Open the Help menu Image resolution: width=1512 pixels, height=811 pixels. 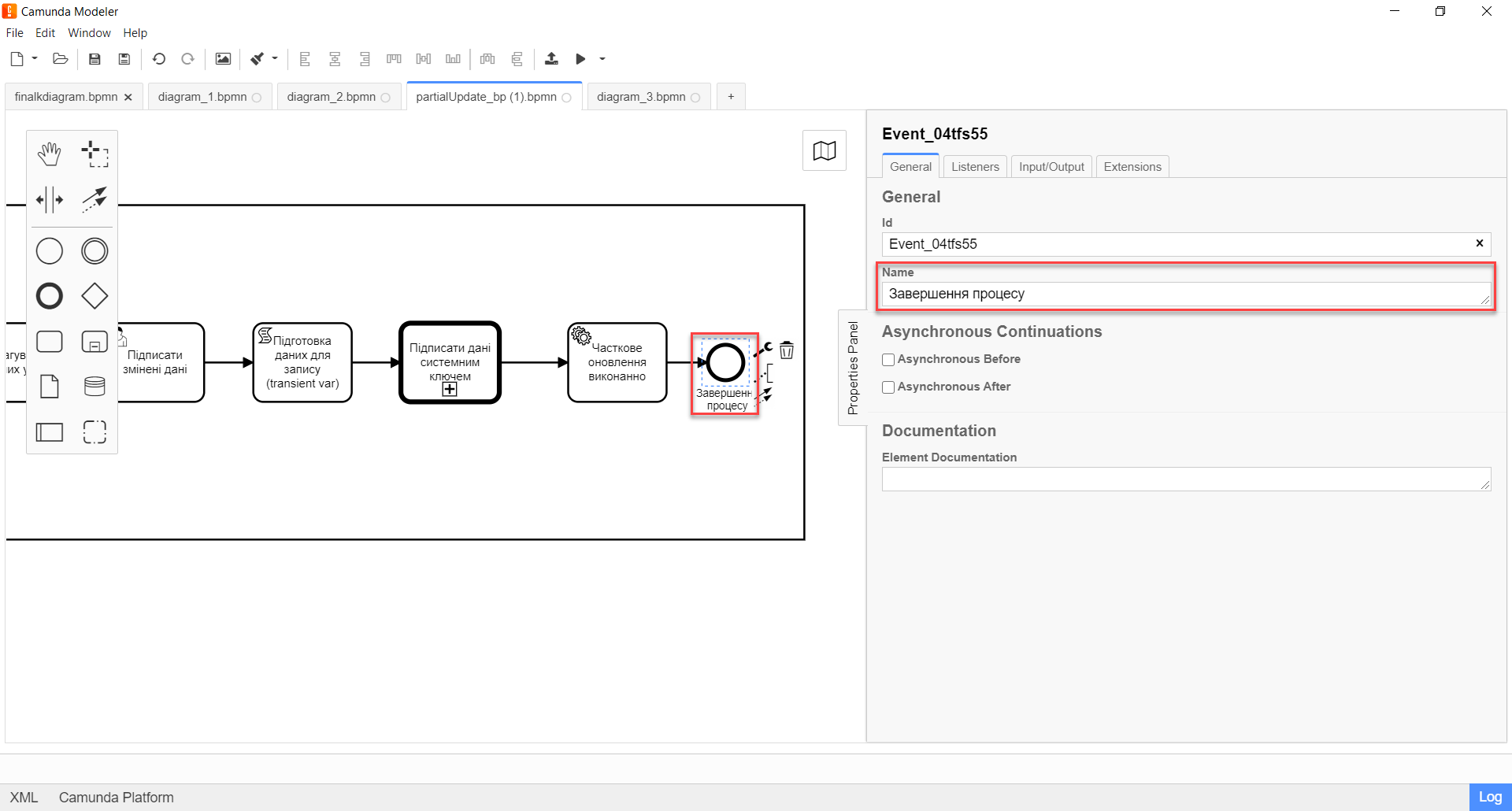[135, 32]
